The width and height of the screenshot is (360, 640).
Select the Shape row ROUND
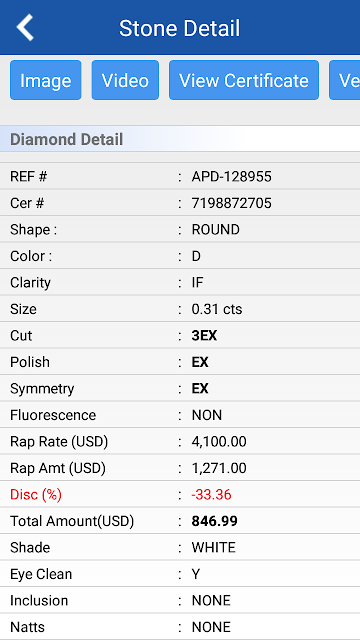click(180, 230)
